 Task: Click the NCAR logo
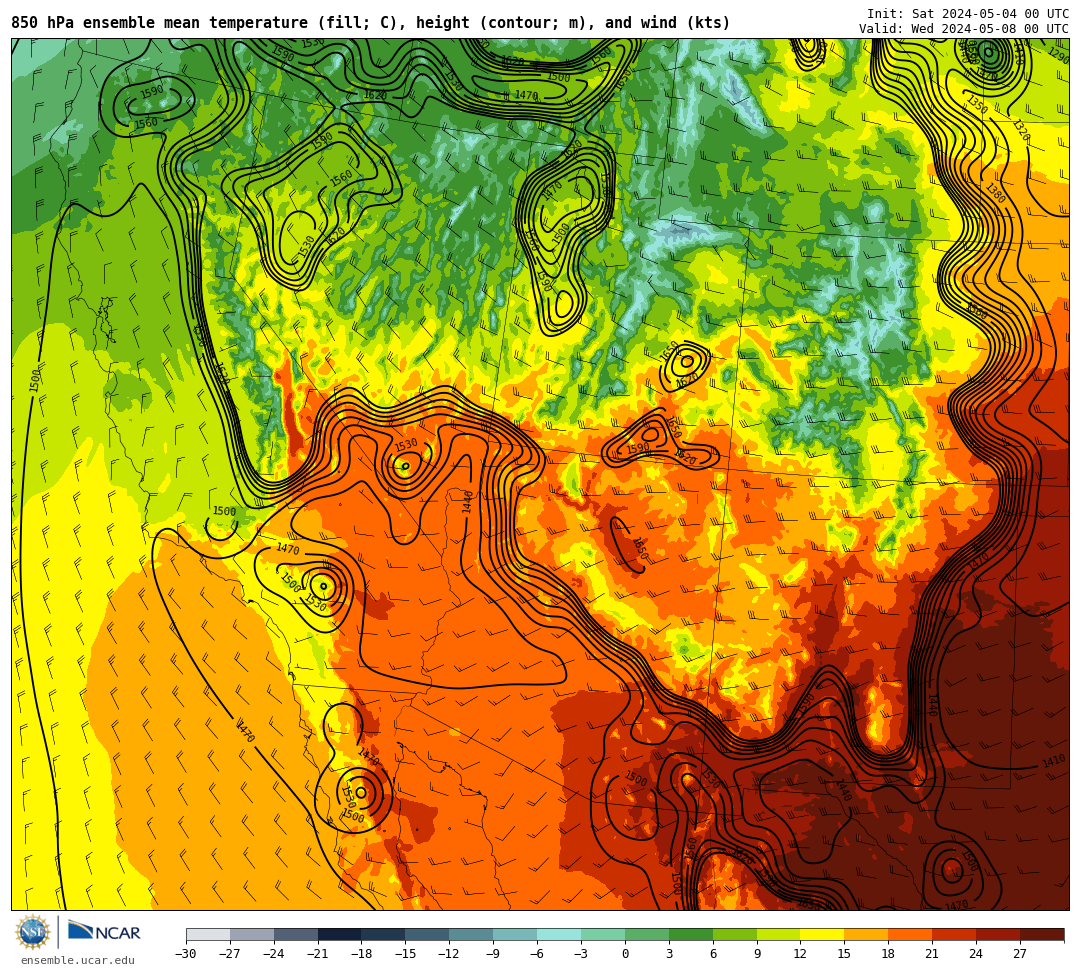[104, 932]
